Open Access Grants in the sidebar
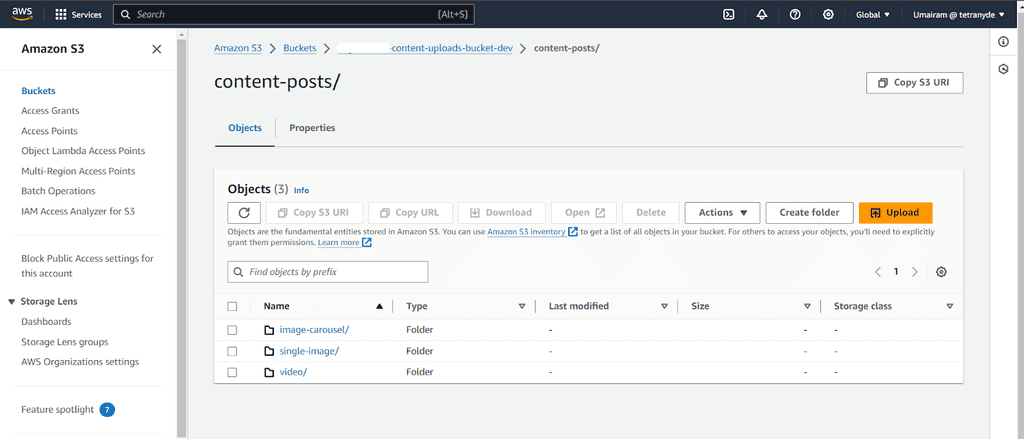1024x439 pixels. click(x=50, y=110)
